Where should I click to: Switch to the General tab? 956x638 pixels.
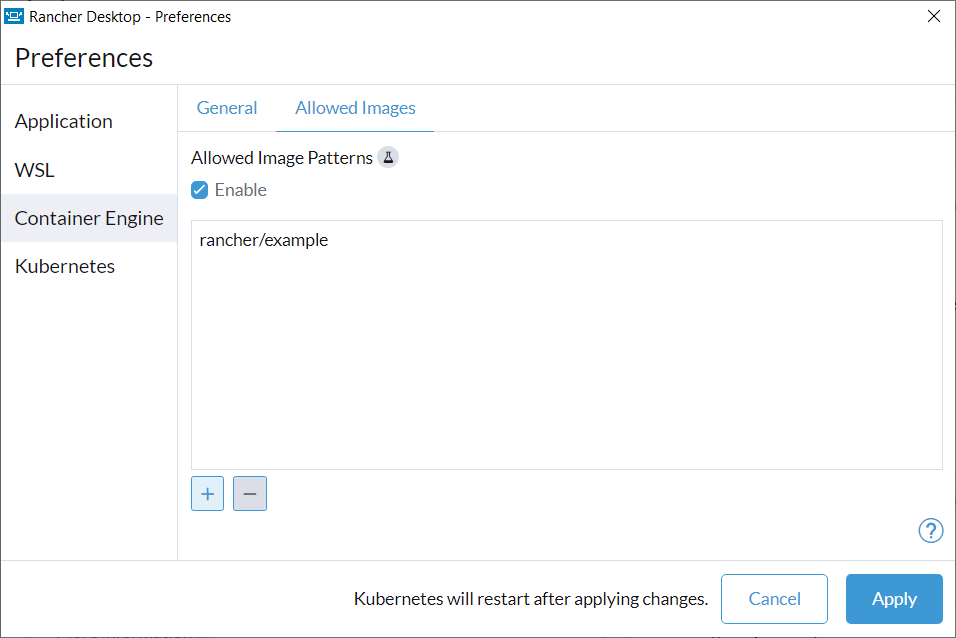227,108
